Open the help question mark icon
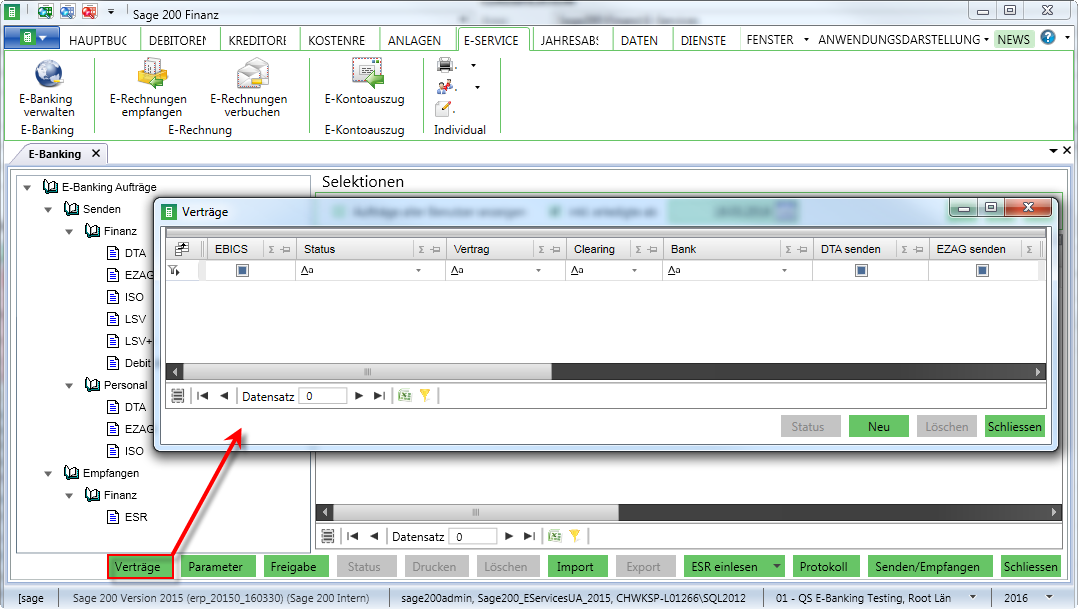This screenshot has width=1078, height=609. (x=1047, y=38)
